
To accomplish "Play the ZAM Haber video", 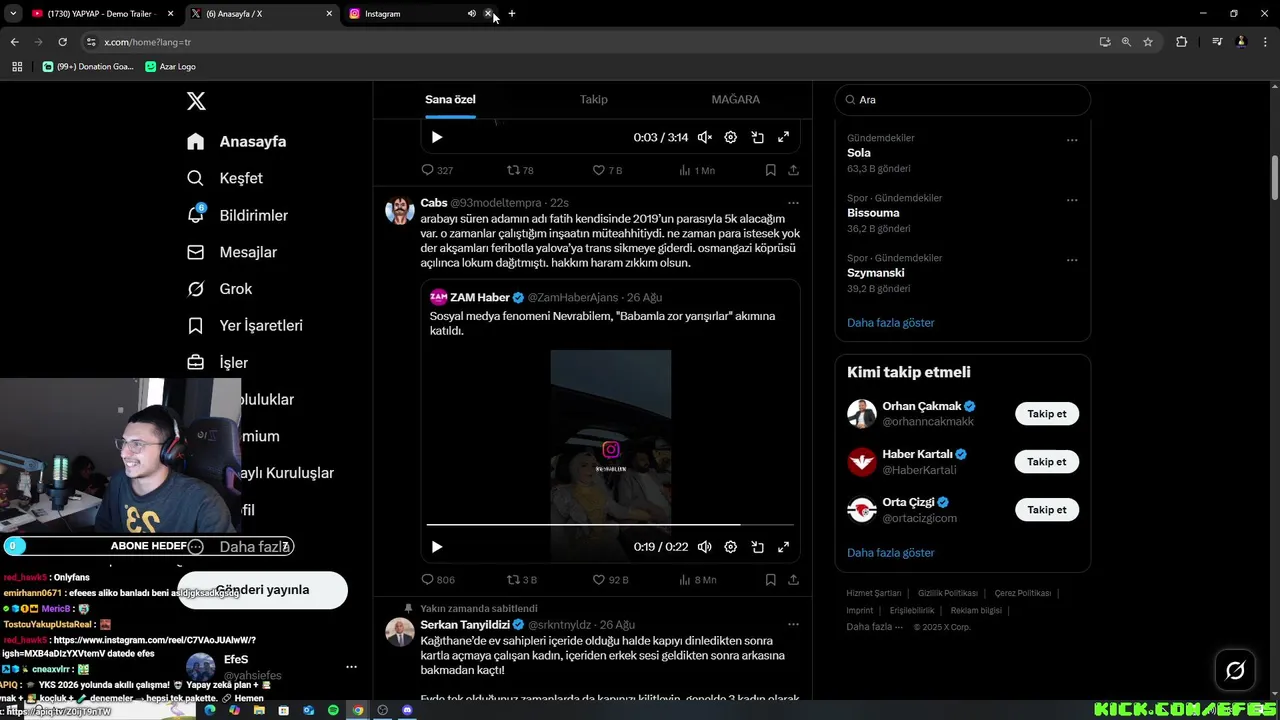I will pos(436,547).
